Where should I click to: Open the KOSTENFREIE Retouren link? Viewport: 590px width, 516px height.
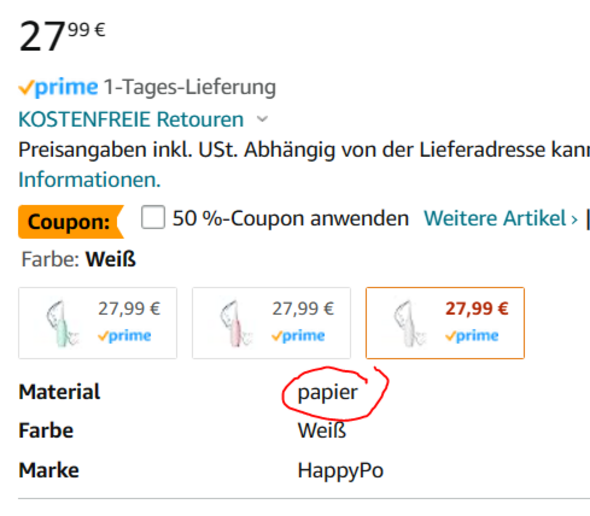click(x=131, y=120)
